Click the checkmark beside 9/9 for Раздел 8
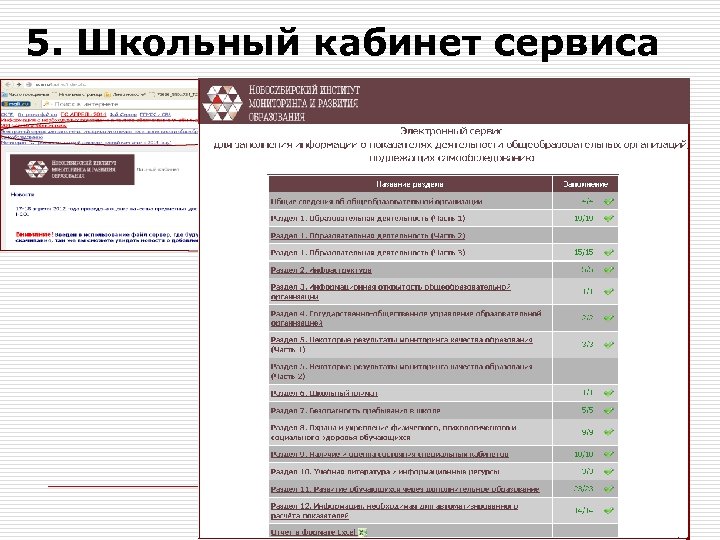Image resolution: width=720 pixels, height=540 pixels. (608, 432)
